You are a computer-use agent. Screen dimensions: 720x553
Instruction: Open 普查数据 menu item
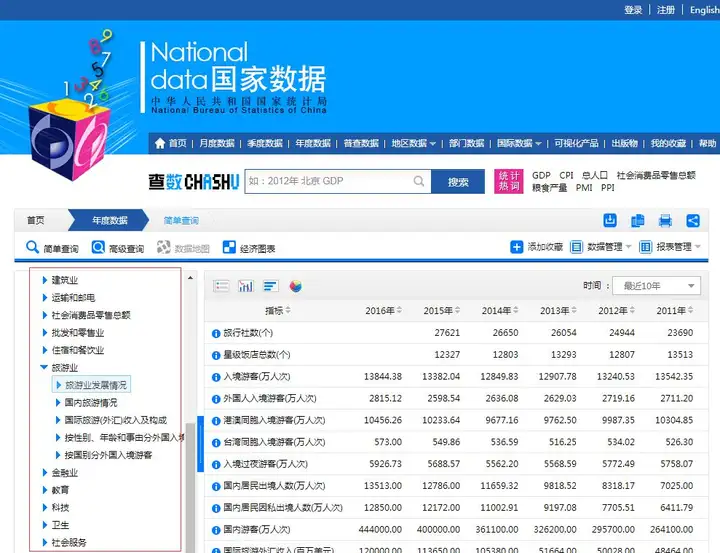click(361, 143)
